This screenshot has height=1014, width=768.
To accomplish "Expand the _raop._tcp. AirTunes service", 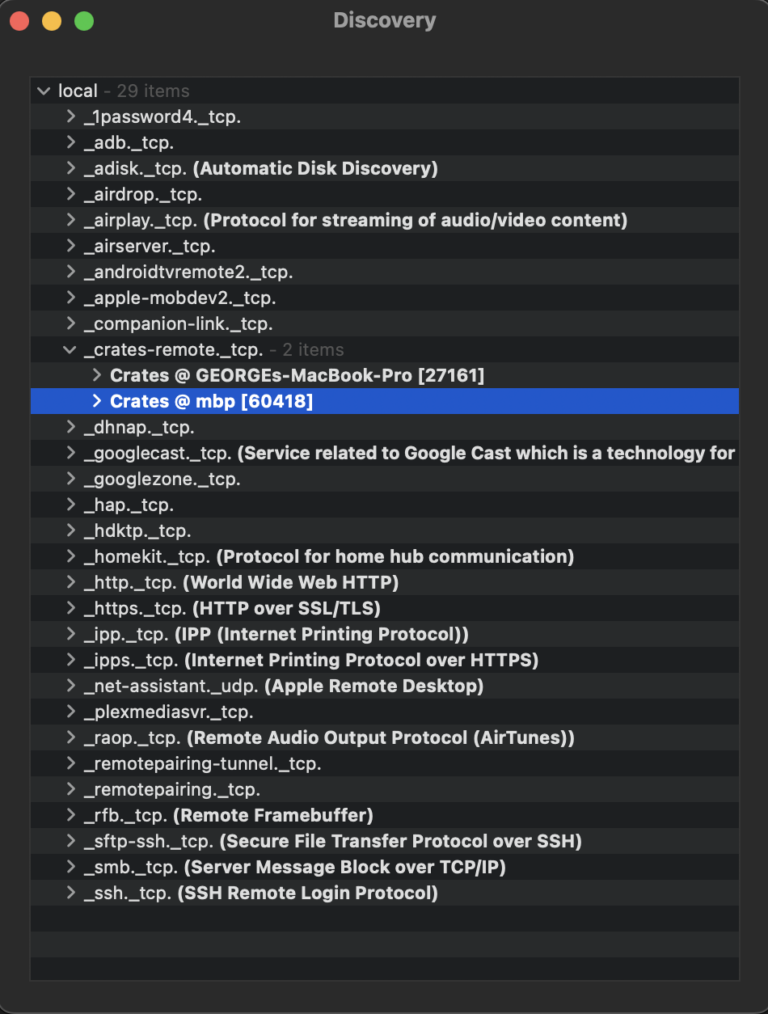I will click(70, 737).
